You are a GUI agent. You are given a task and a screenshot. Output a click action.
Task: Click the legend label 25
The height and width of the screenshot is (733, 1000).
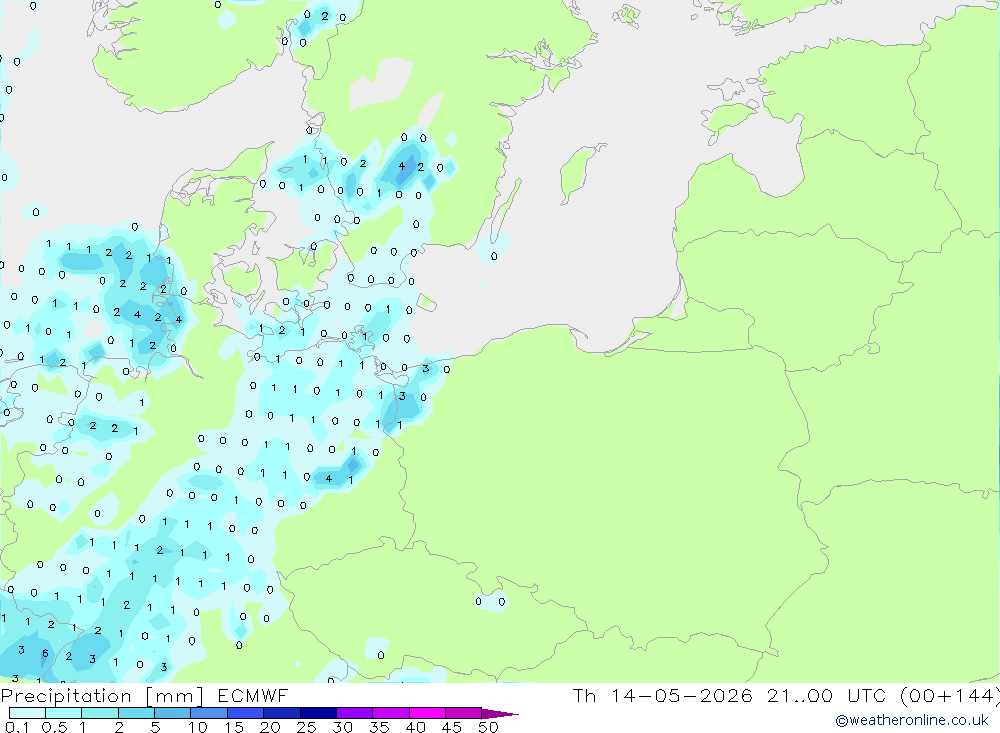coord(307,727)
